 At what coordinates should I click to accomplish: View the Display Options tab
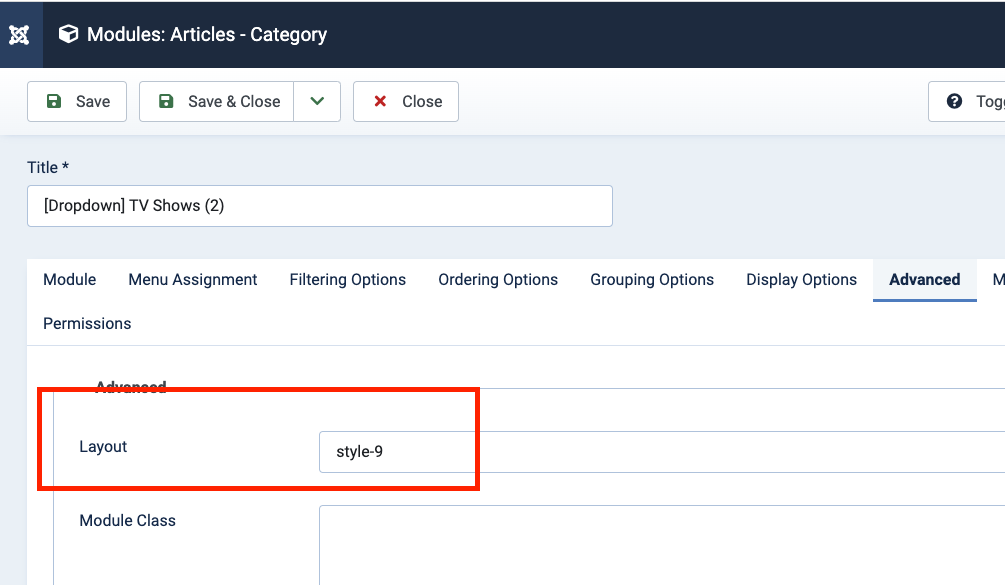pyautogui.click(x=801, y=280)
